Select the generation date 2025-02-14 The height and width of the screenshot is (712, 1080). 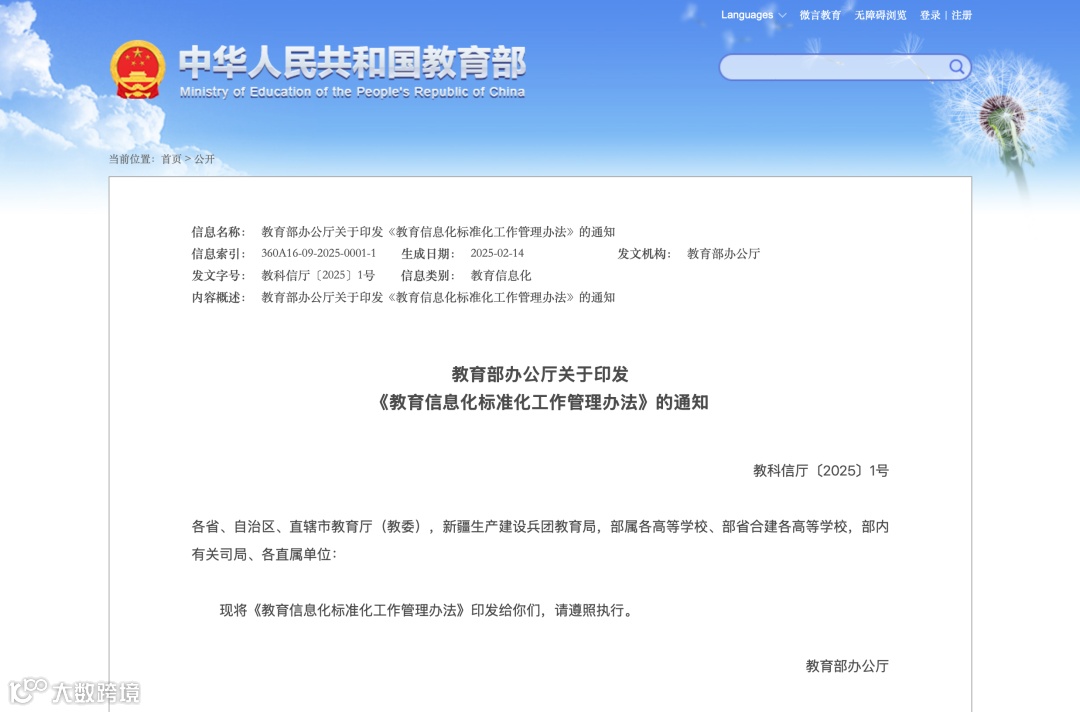(x=497, y=253)
